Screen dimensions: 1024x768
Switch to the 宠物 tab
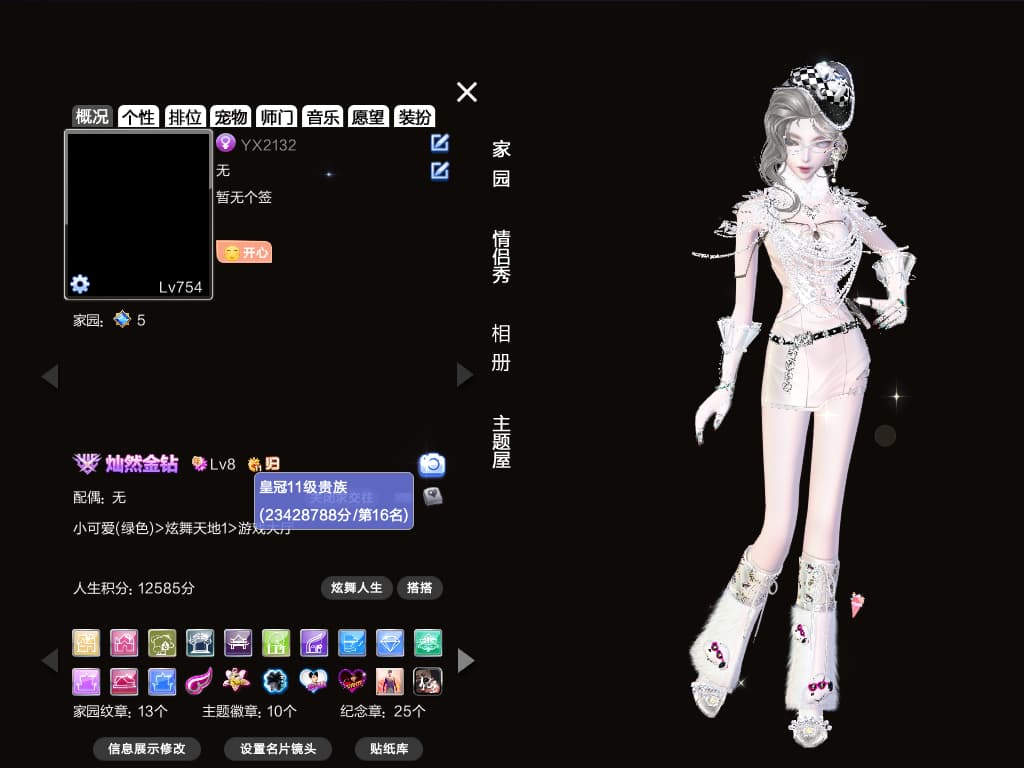[x=230, y=116]
